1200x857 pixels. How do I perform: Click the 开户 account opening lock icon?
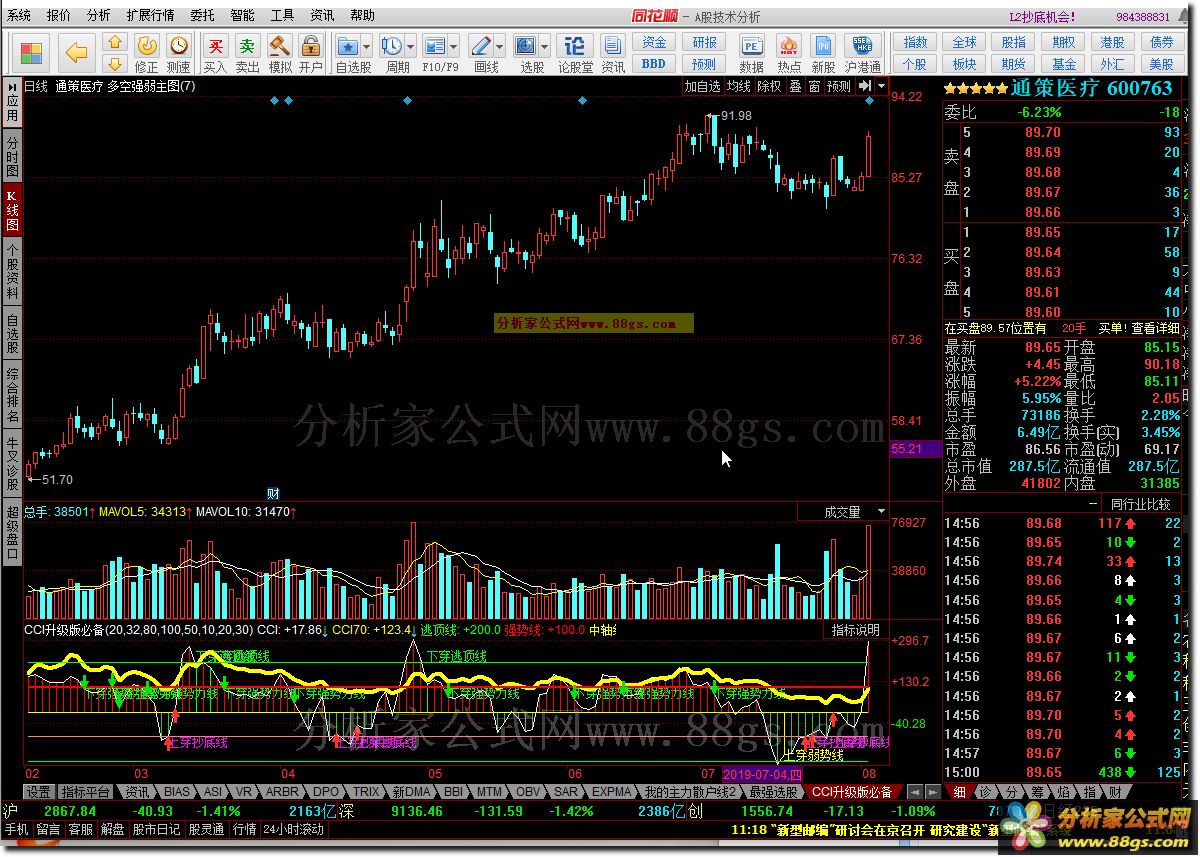tap(311, 53)
